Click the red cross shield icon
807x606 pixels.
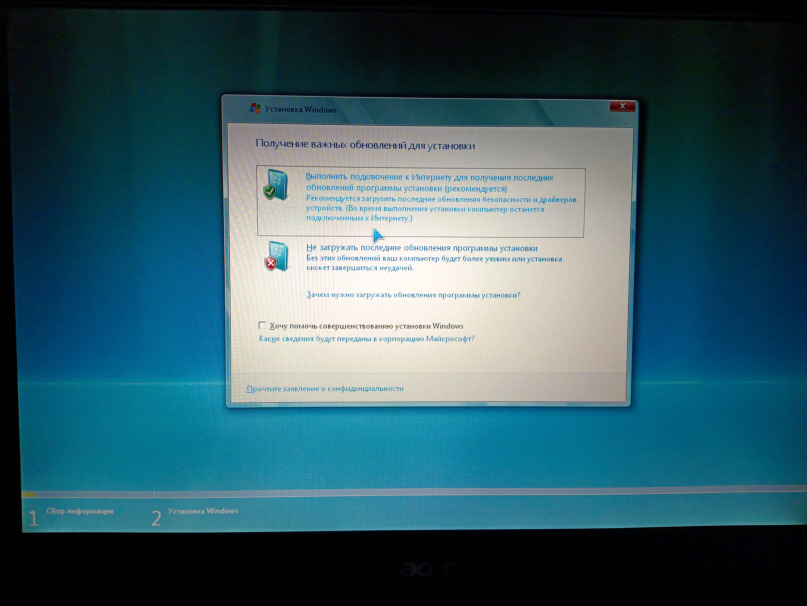click(277, 256)
